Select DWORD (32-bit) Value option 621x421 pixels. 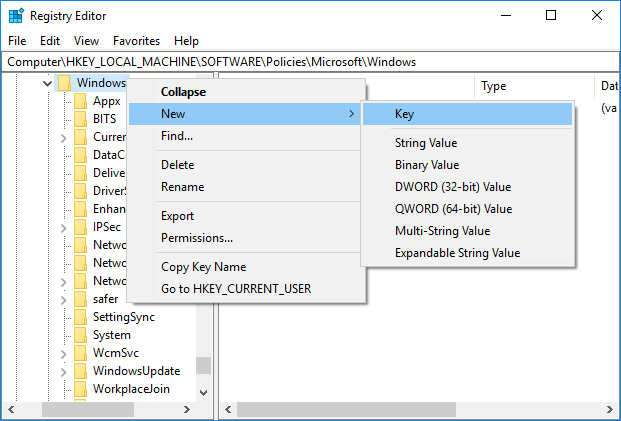click(452, 187)
